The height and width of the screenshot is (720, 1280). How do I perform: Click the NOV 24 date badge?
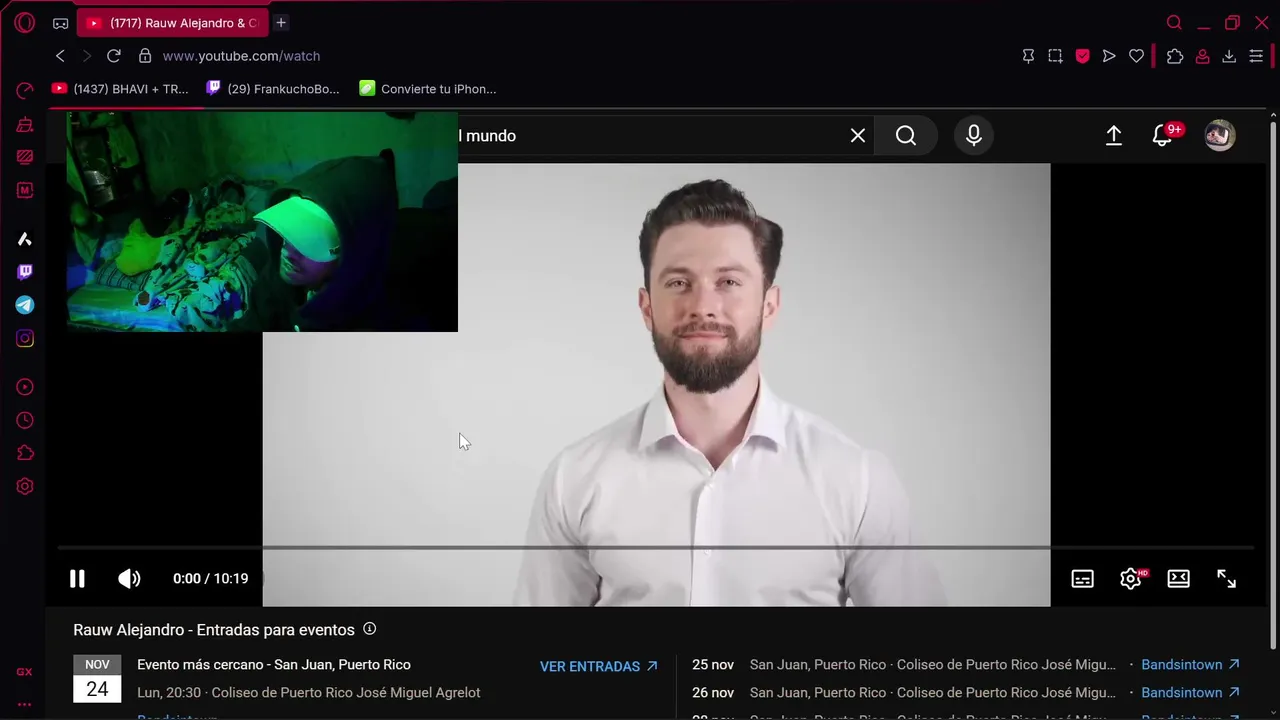click(97, 679)
